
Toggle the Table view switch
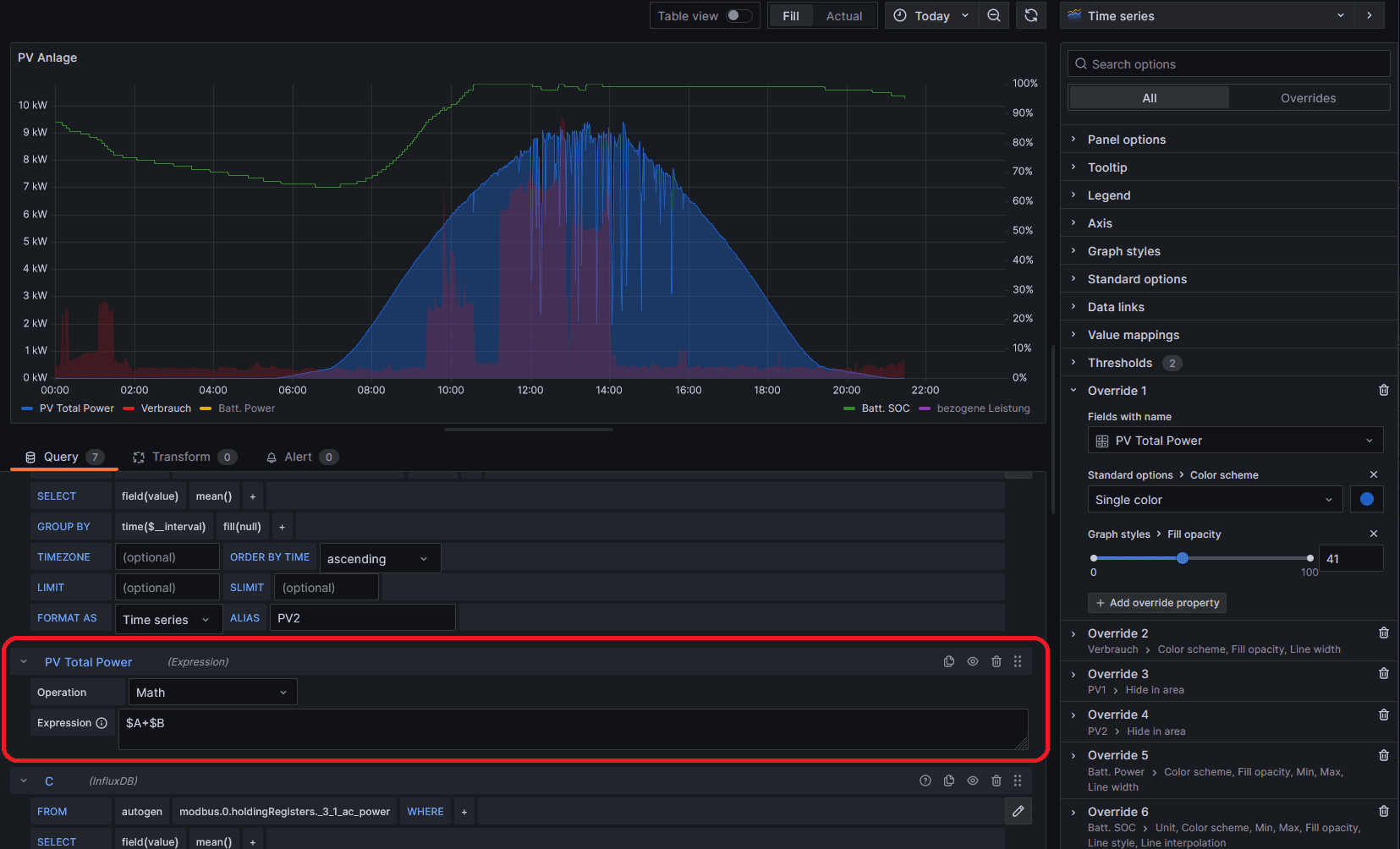[x=738, y=15]
